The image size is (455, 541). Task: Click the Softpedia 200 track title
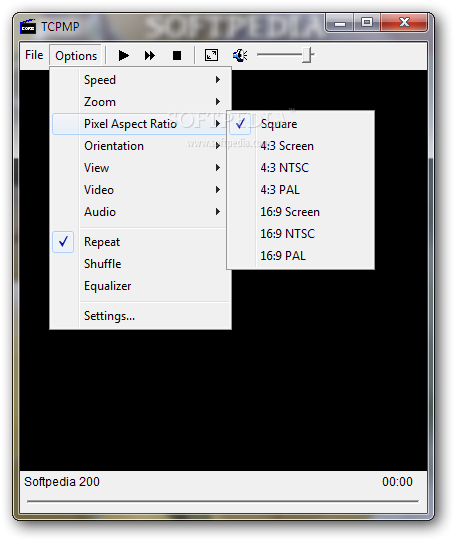point(62,482)
